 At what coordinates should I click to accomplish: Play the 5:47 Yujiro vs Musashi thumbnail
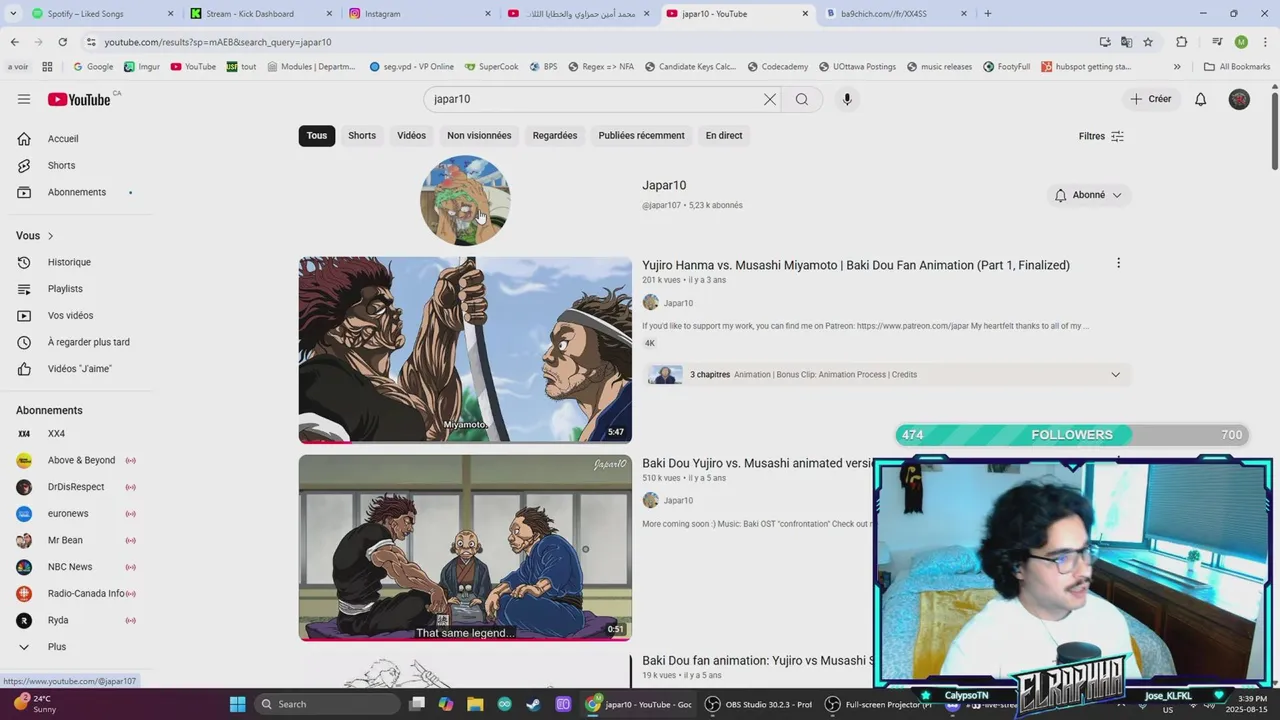click(465, 350)
